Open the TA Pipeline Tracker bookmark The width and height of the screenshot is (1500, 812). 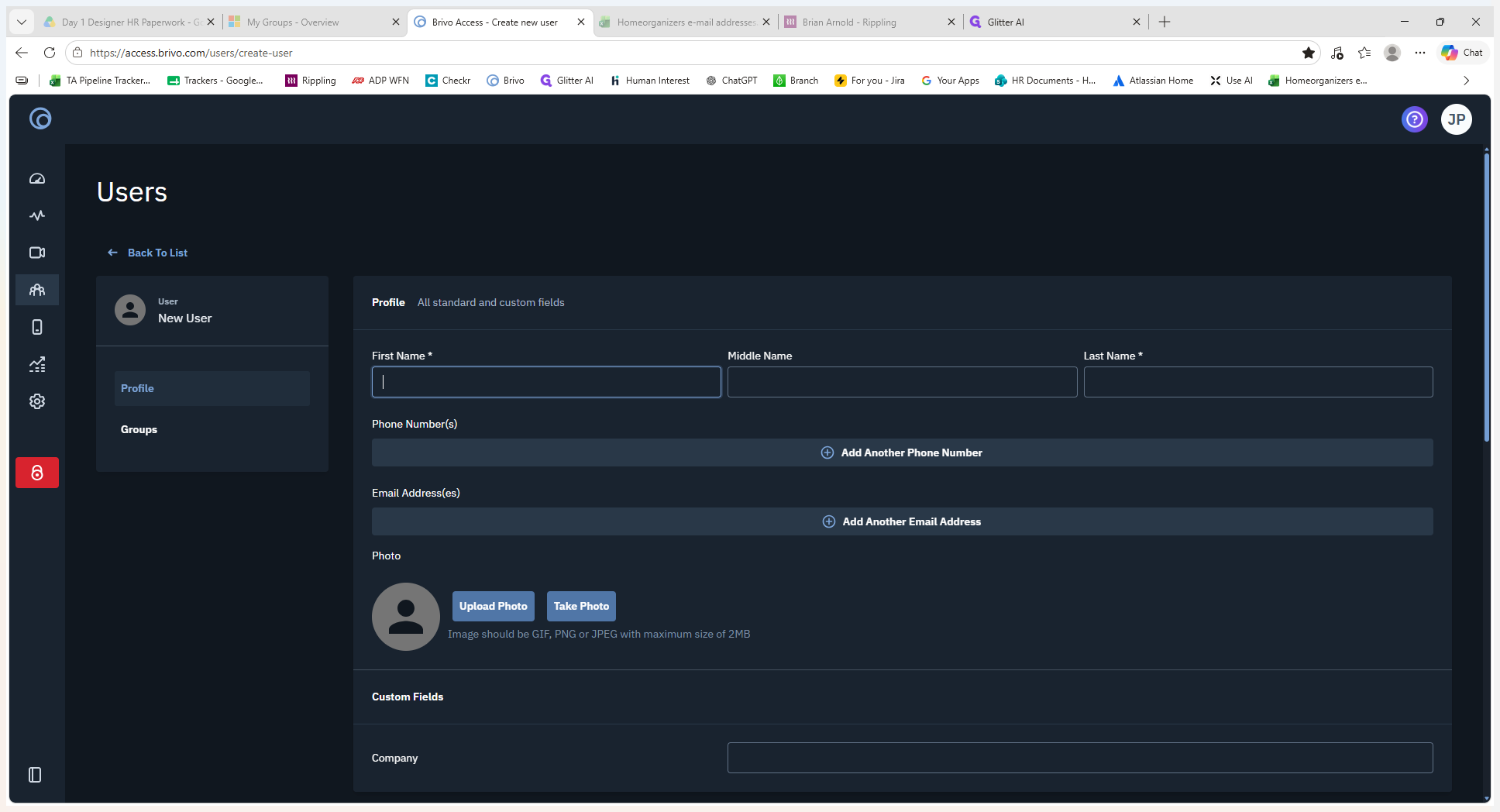pos(100,81)
